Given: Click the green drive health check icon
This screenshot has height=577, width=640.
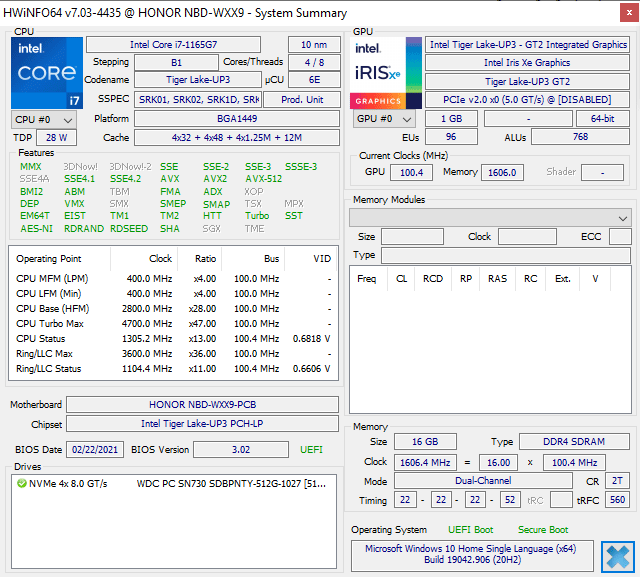Looking at the screenshot, I should (22, 484).
